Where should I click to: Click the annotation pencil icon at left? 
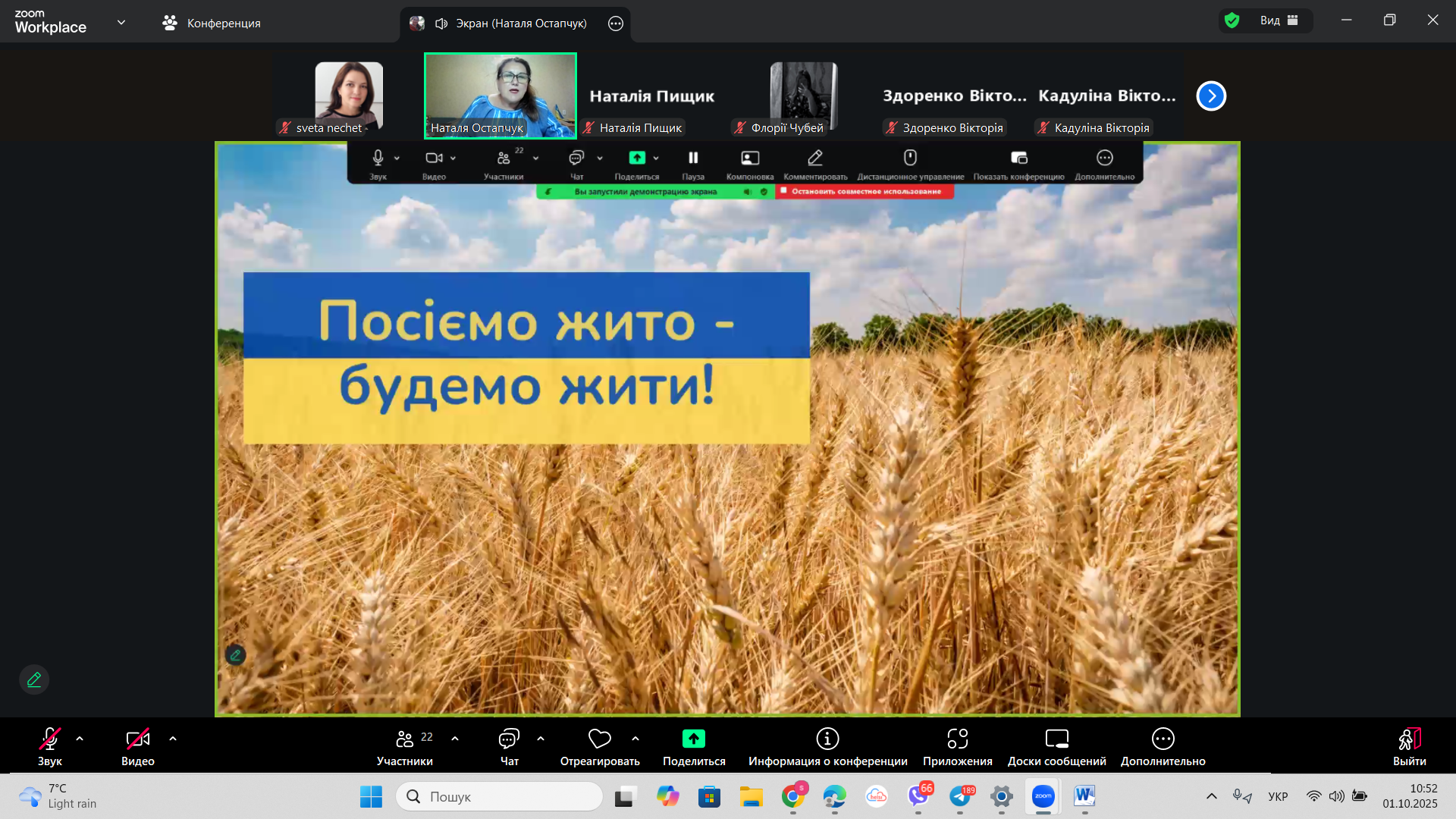coord(34,679)
